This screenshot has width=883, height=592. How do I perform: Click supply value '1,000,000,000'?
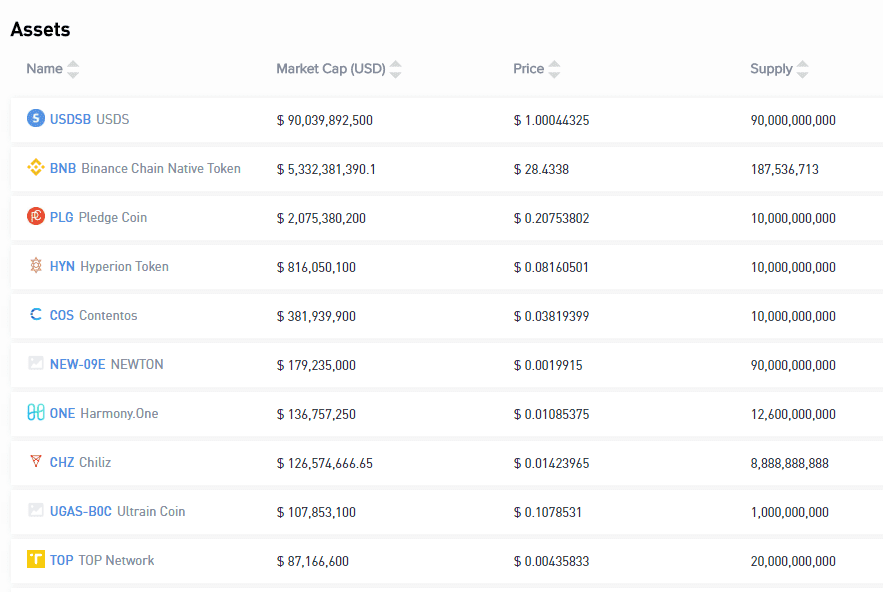790,512
